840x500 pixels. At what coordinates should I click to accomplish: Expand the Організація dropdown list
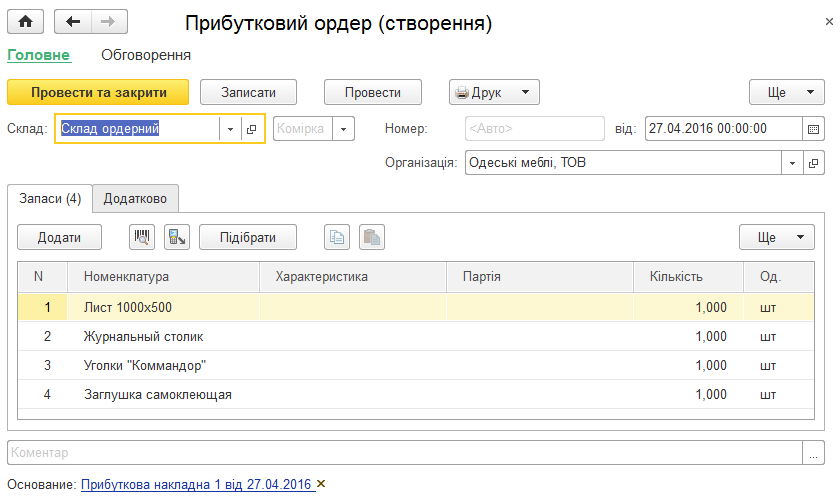click(x=792, y=163)
